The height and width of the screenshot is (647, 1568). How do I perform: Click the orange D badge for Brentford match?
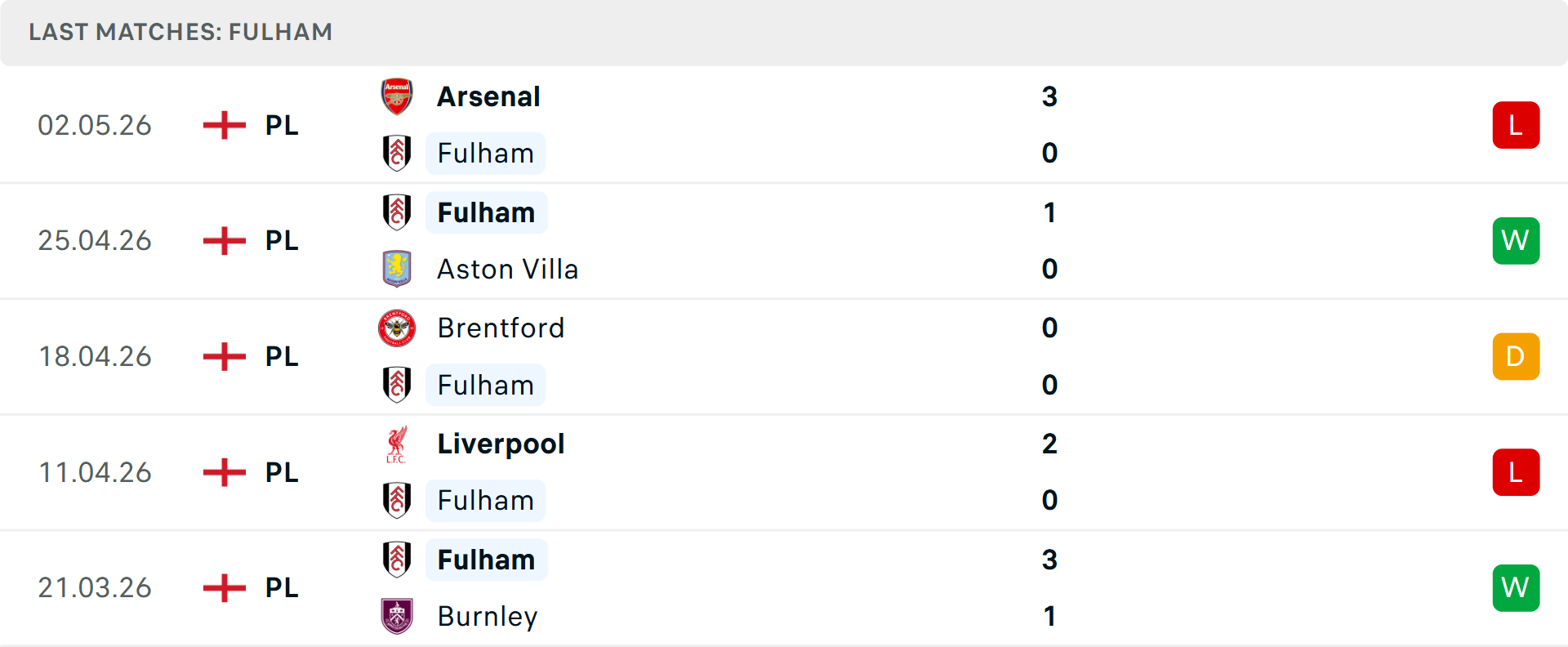[x=1516, y=356]
